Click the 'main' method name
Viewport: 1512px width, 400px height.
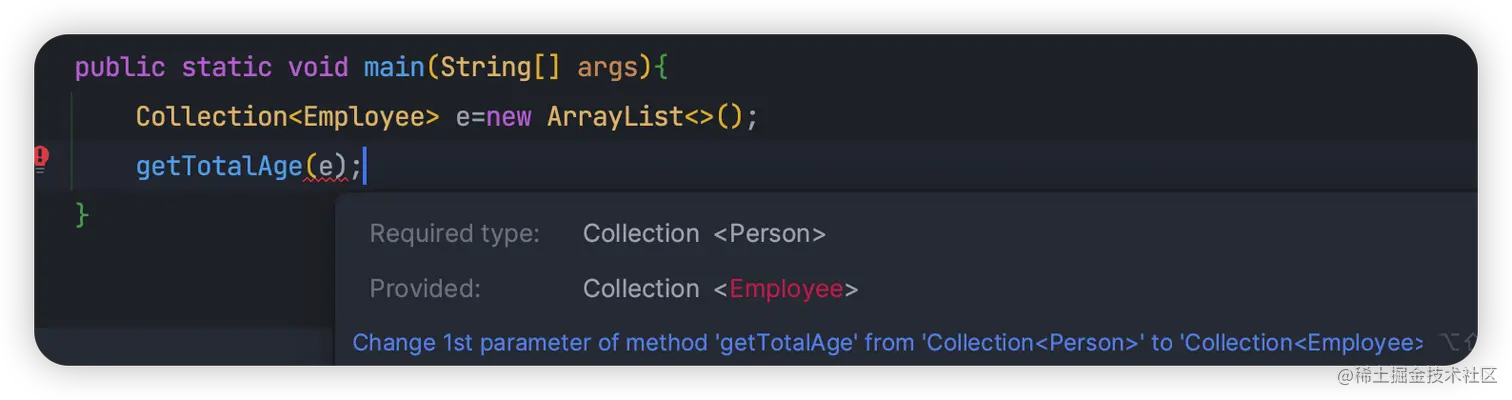(394, 67)
